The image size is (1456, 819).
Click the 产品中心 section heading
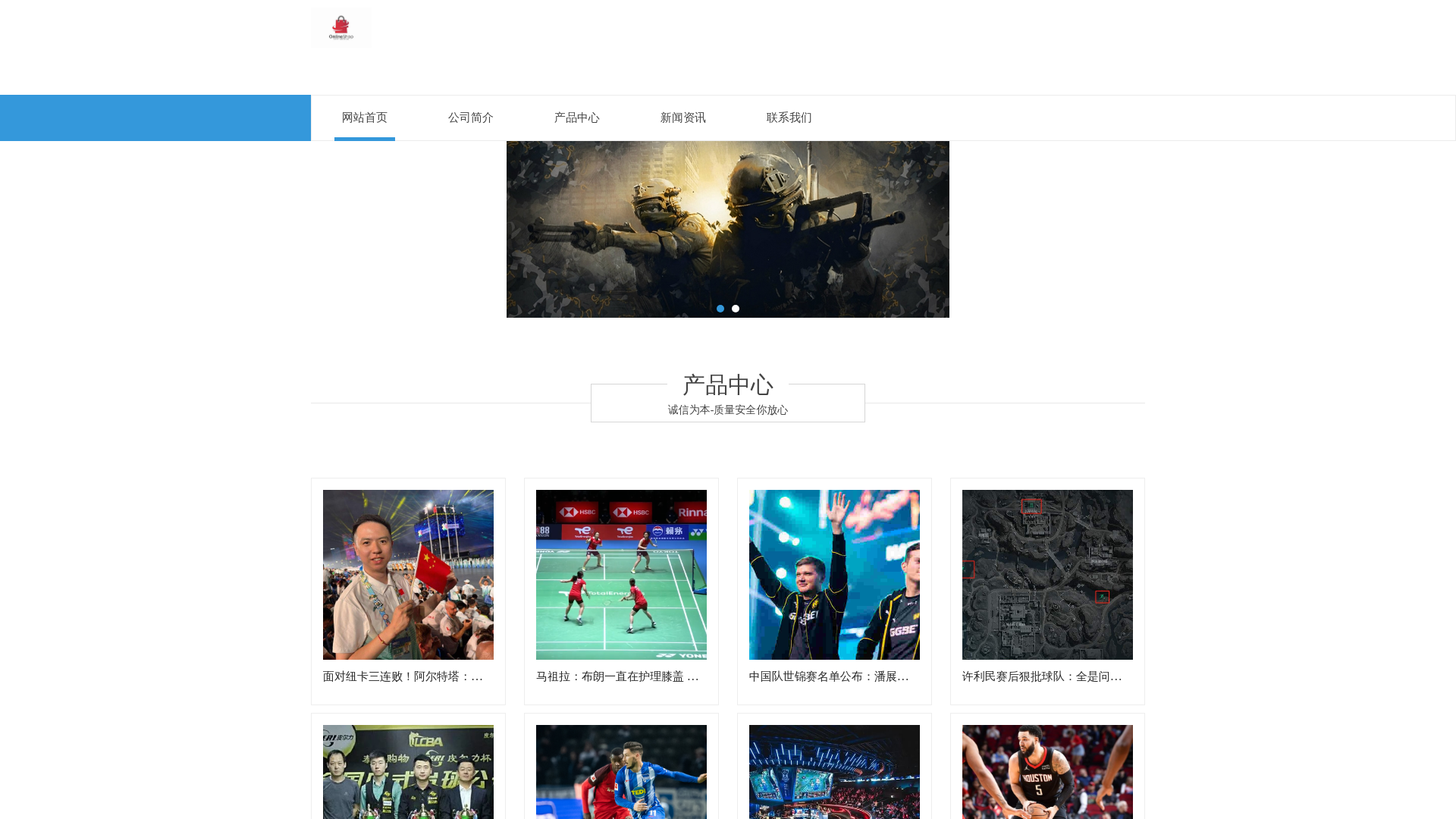728,385
